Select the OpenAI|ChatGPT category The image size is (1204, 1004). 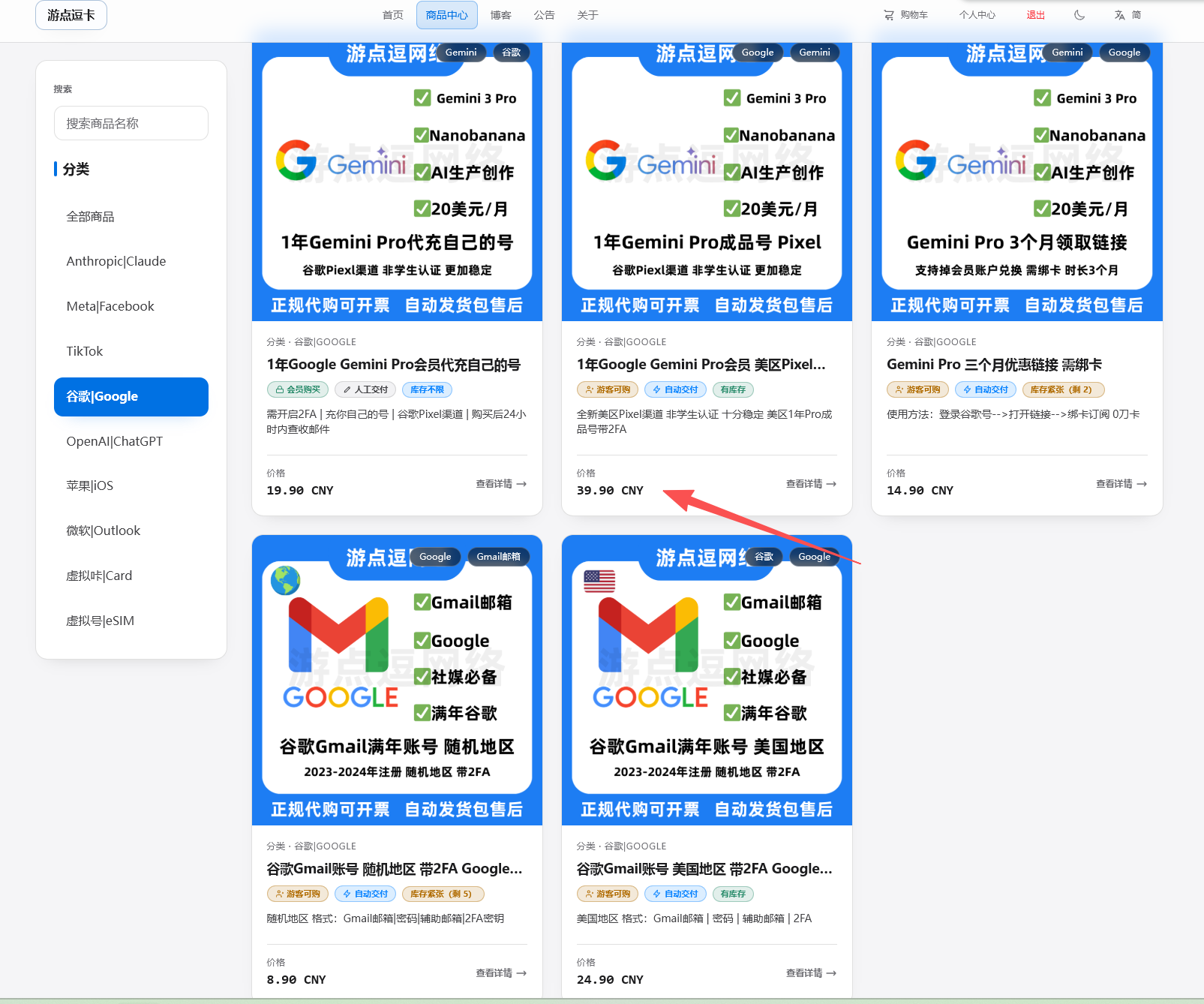coord(114,441)
